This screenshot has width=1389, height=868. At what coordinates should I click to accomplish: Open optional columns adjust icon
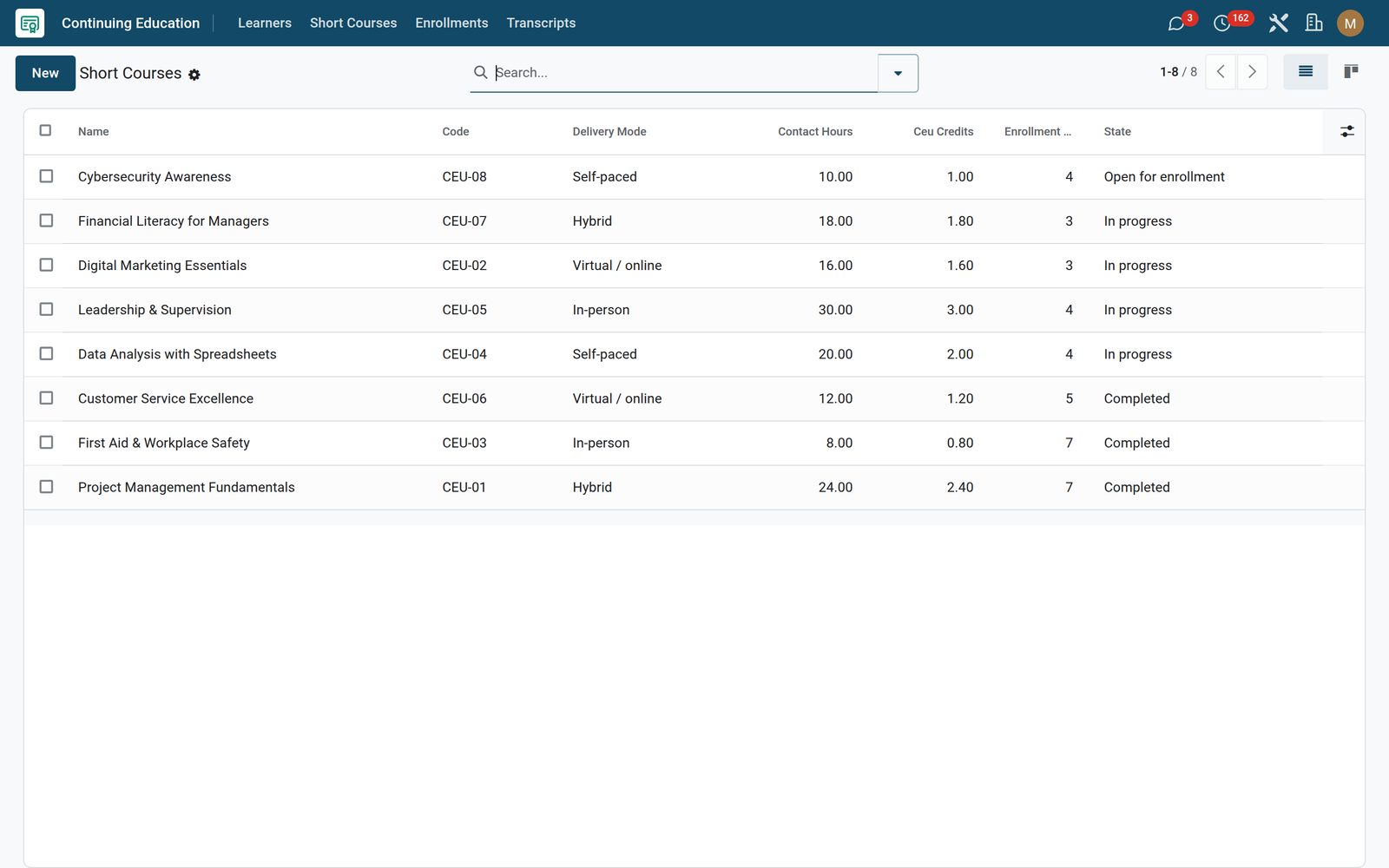point(1346,131)
